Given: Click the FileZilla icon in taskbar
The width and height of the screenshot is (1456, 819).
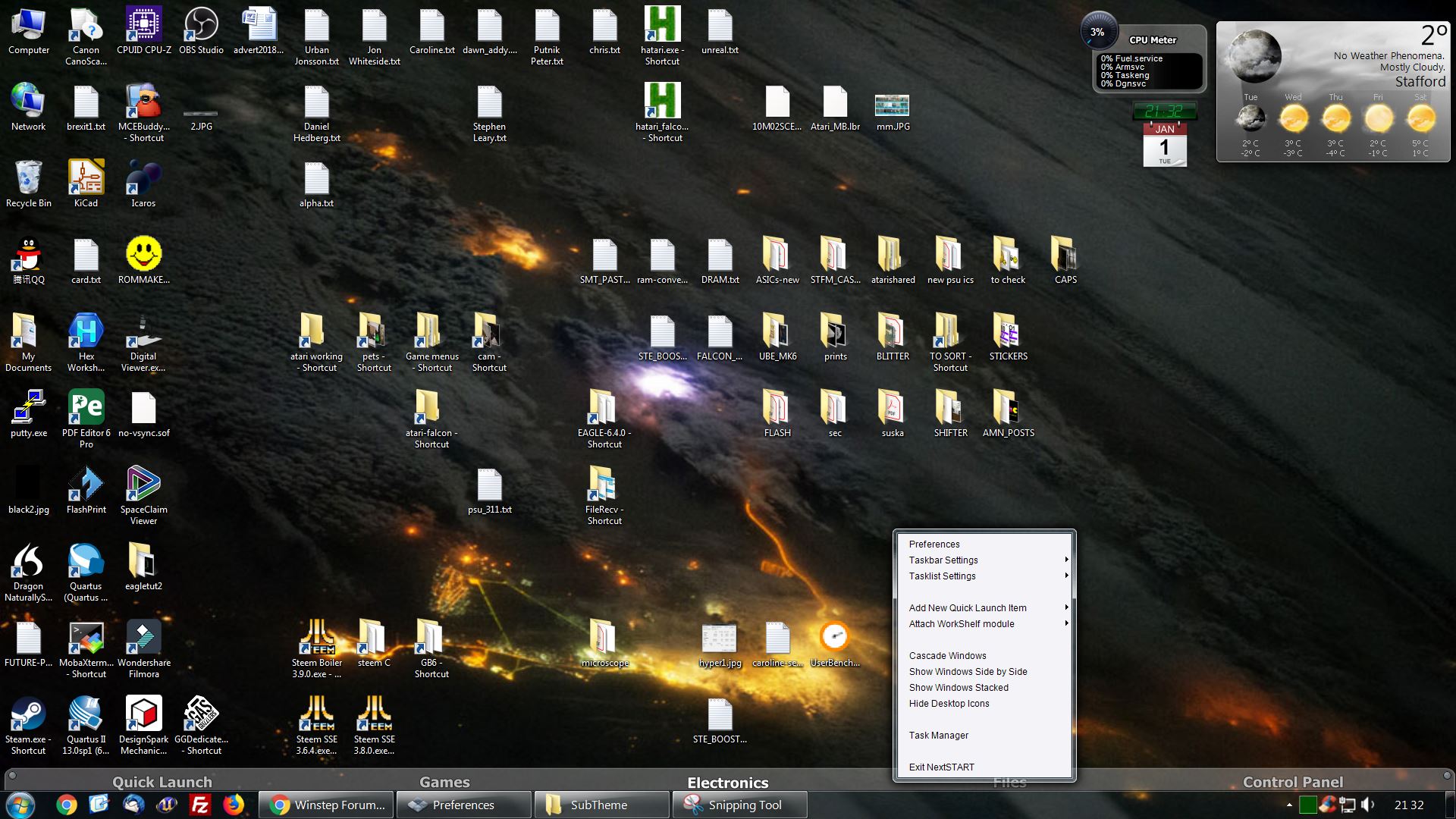Looking at the screenshot, I should tap(200, 805).
